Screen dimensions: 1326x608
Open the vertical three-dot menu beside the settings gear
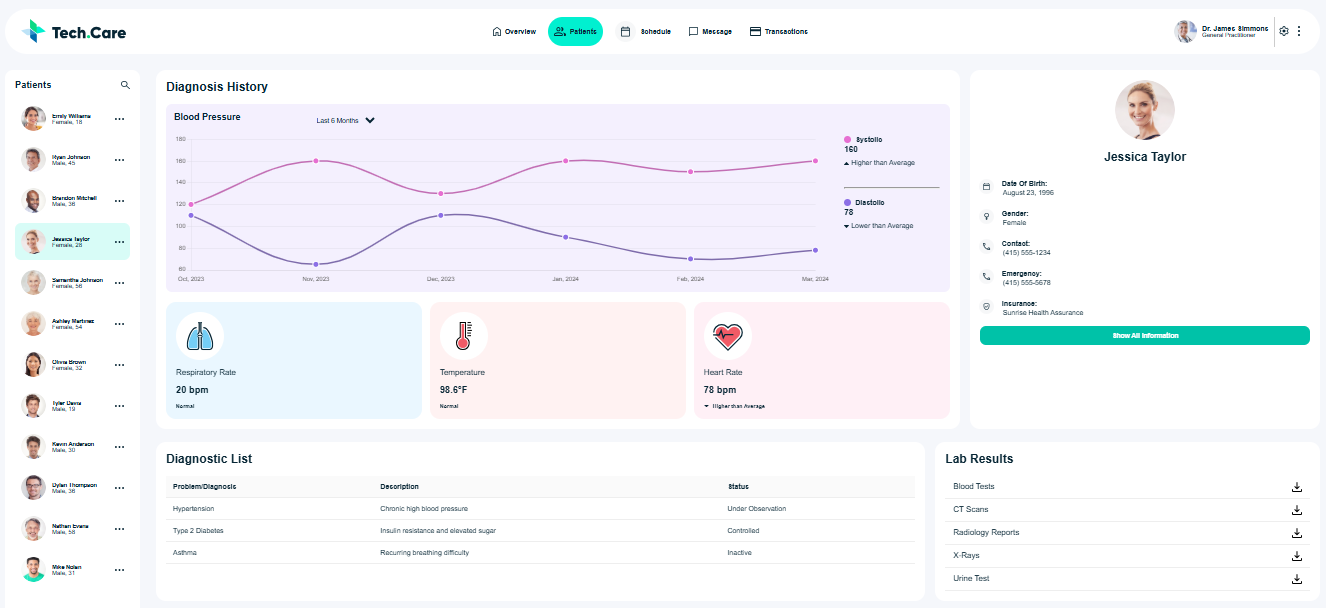tap(1299, 31)
